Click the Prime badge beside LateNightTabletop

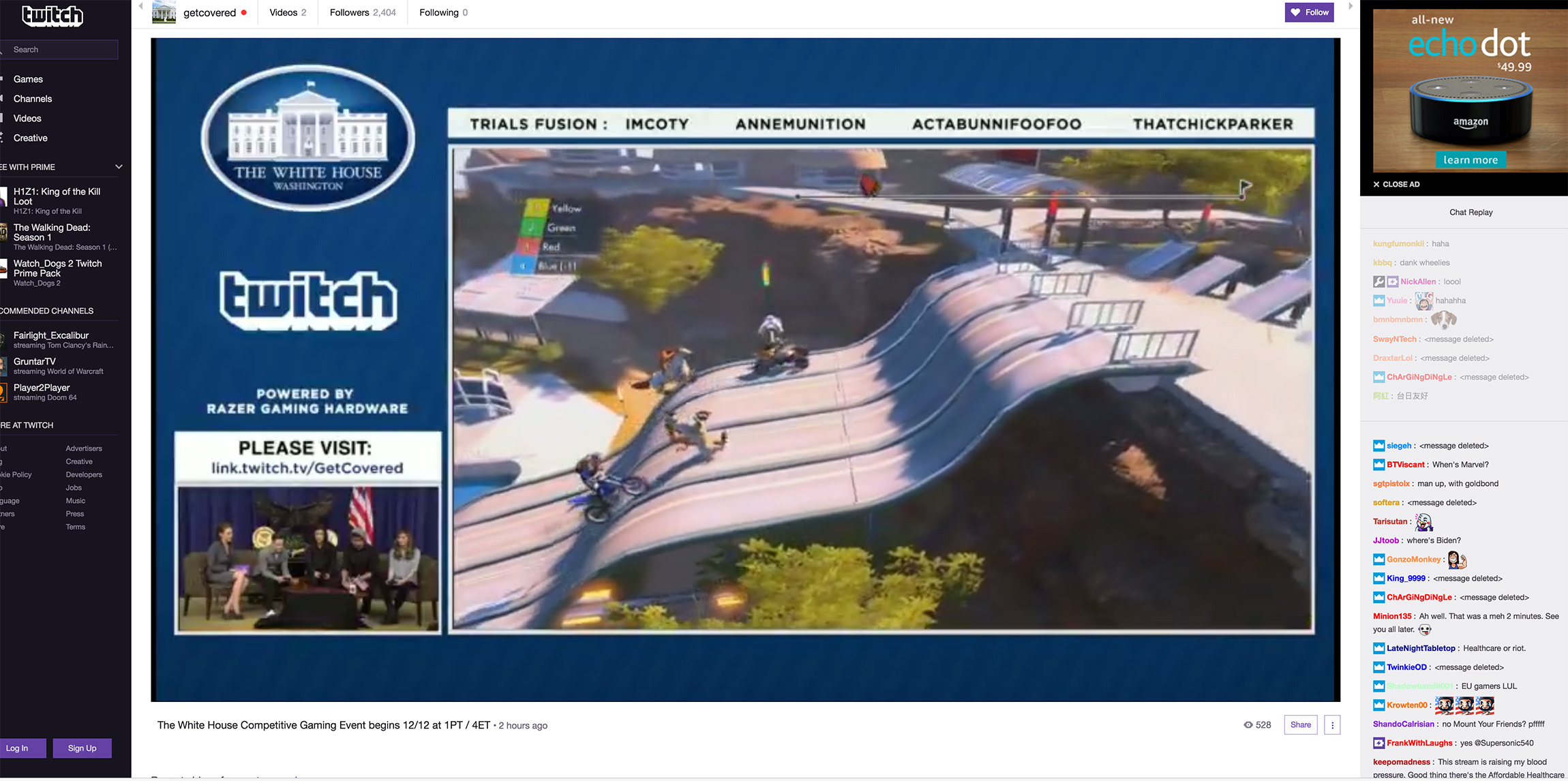point(1378,648)
